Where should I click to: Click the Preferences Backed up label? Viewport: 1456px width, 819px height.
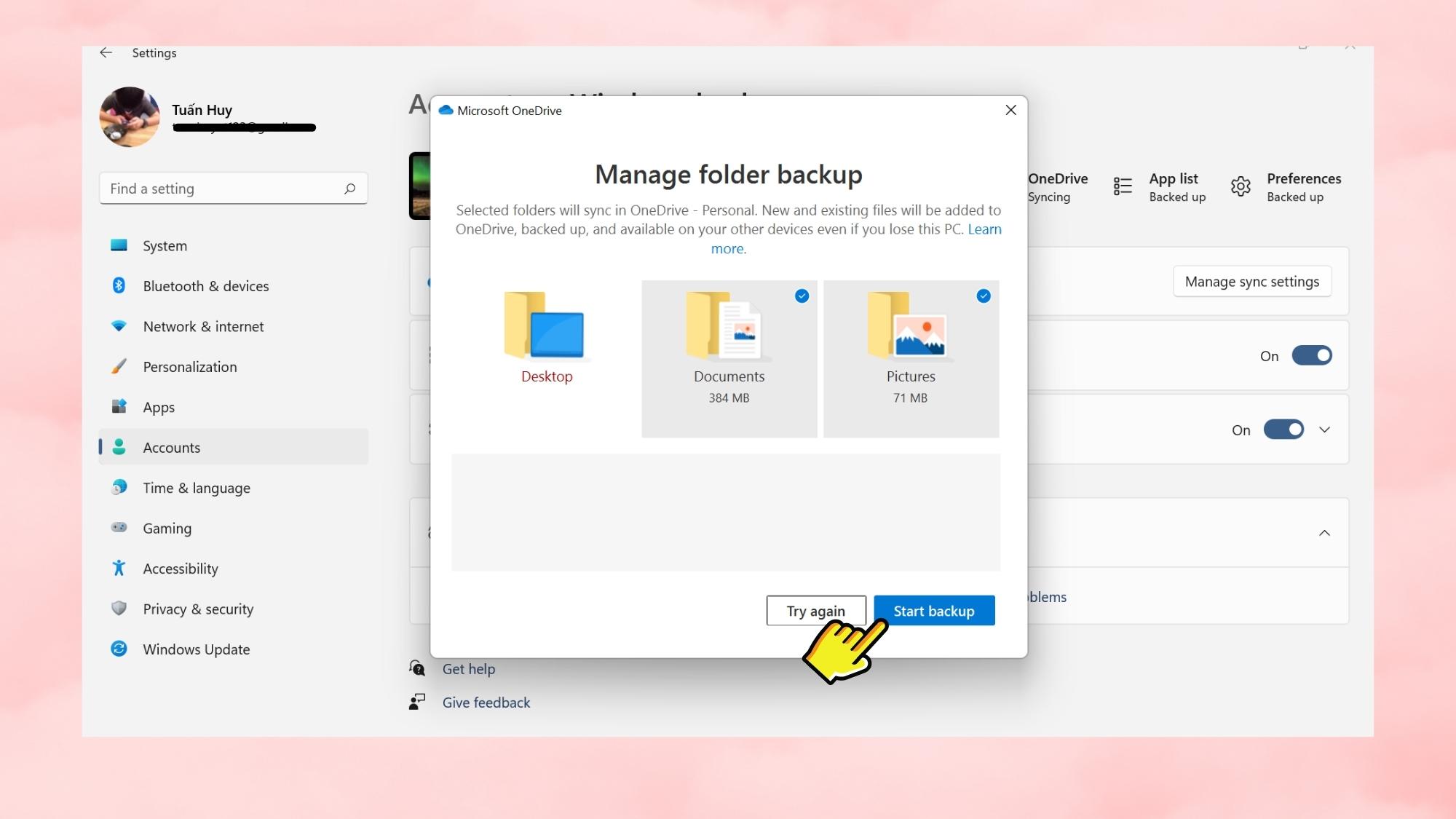coord(1295,197)
